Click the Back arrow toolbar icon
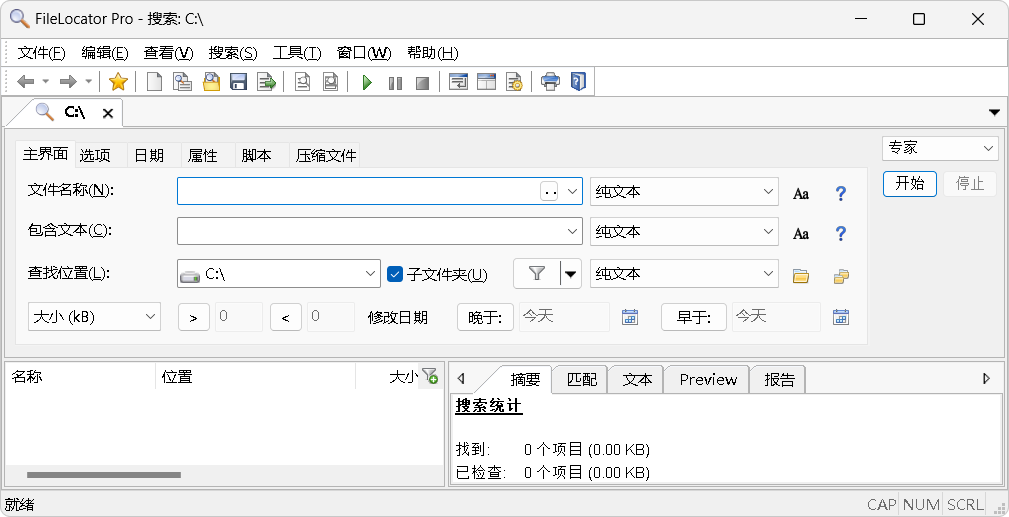This screenshot has height=517, width=1009. [x=25, y=82]
